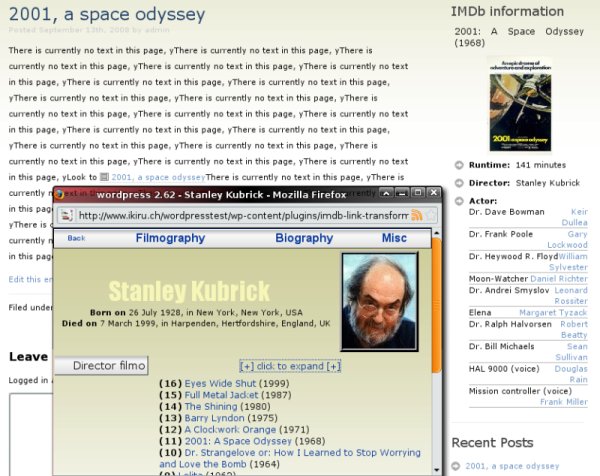Image resolution: width=600 pixels, height=476 pixels.
Task: Open Full Metal Jacket (1987) link
Action: 221,395
